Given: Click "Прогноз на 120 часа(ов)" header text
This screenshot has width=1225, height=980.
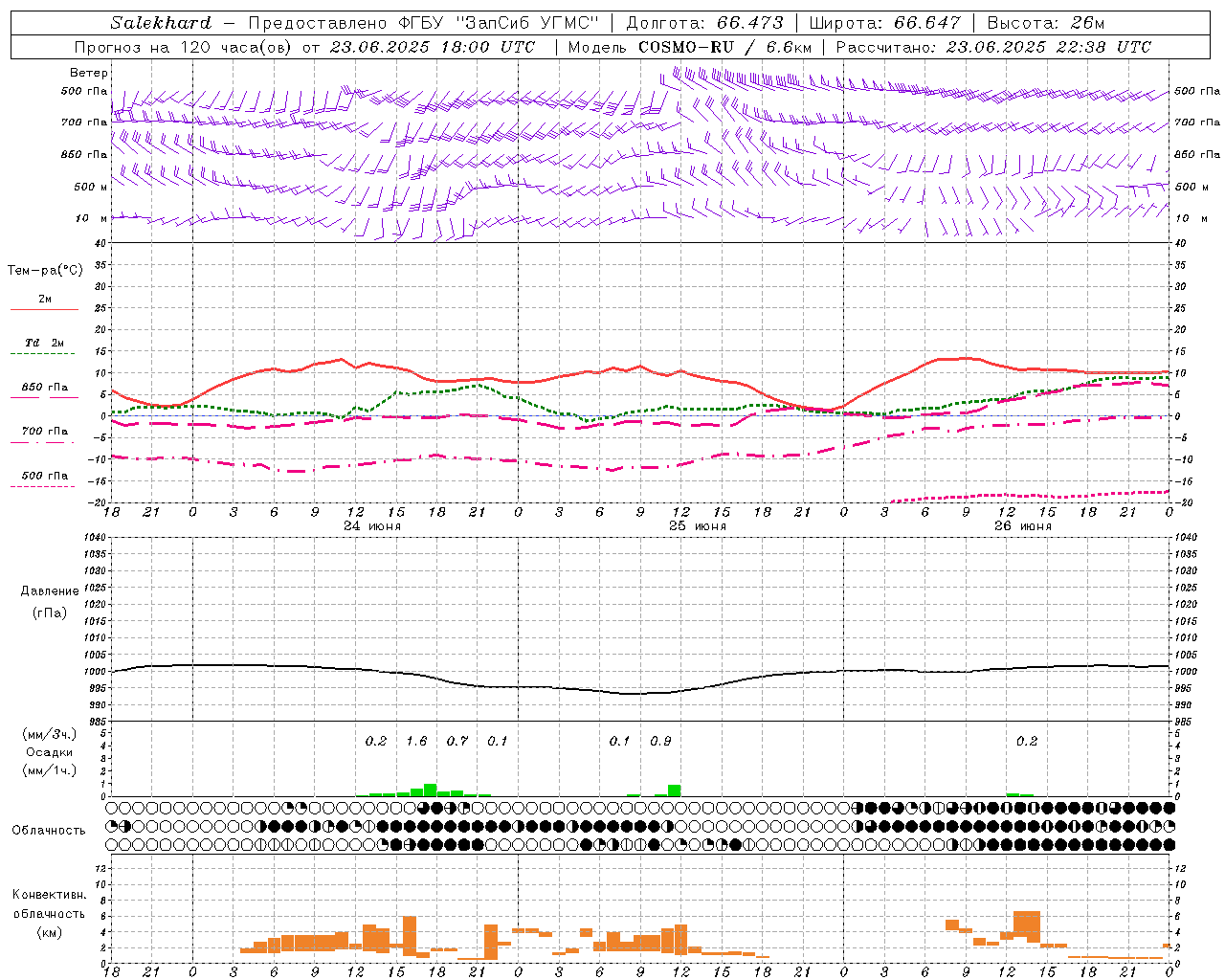Looking at the screenshot, I should click(184, 47).
